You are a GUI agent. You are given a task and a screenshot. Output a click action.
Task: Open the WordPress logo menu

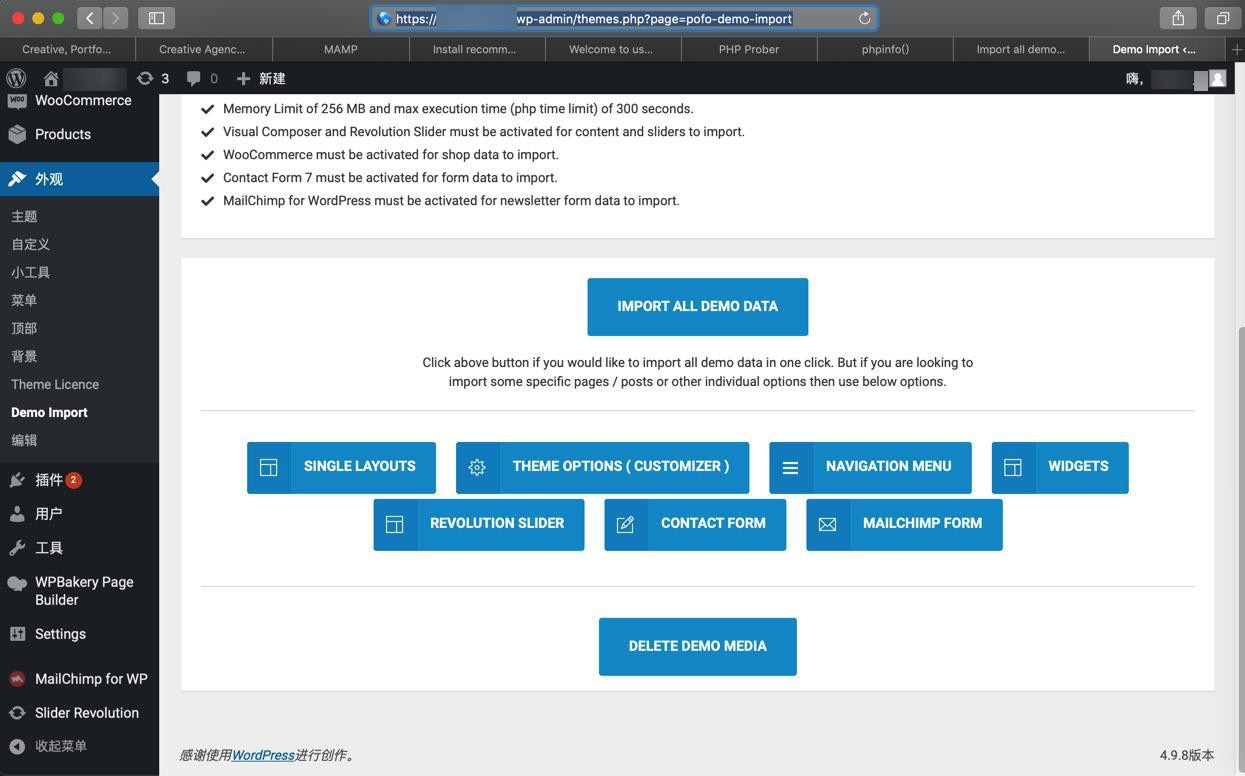click(16, 78)
